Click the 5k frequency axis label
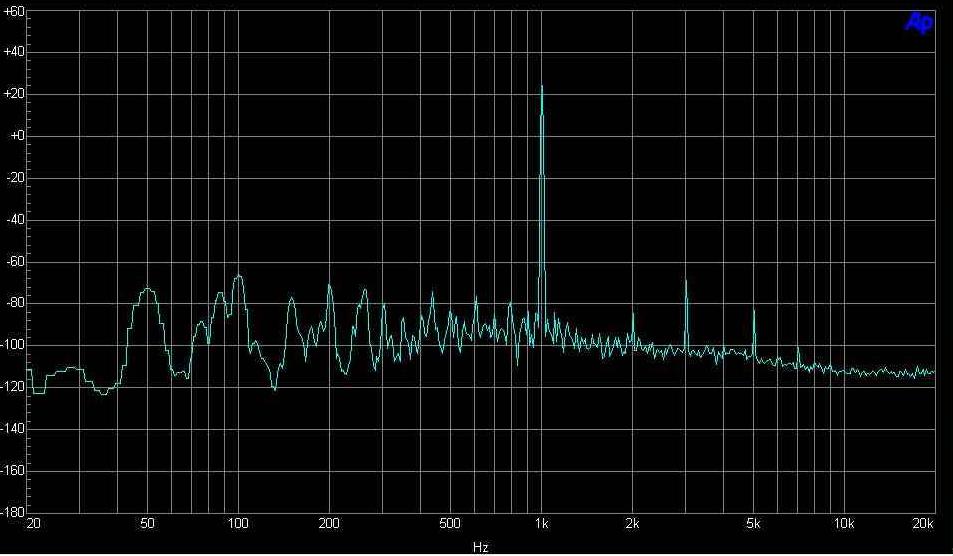The image size is (953, 556). click(x=754, y=524)
